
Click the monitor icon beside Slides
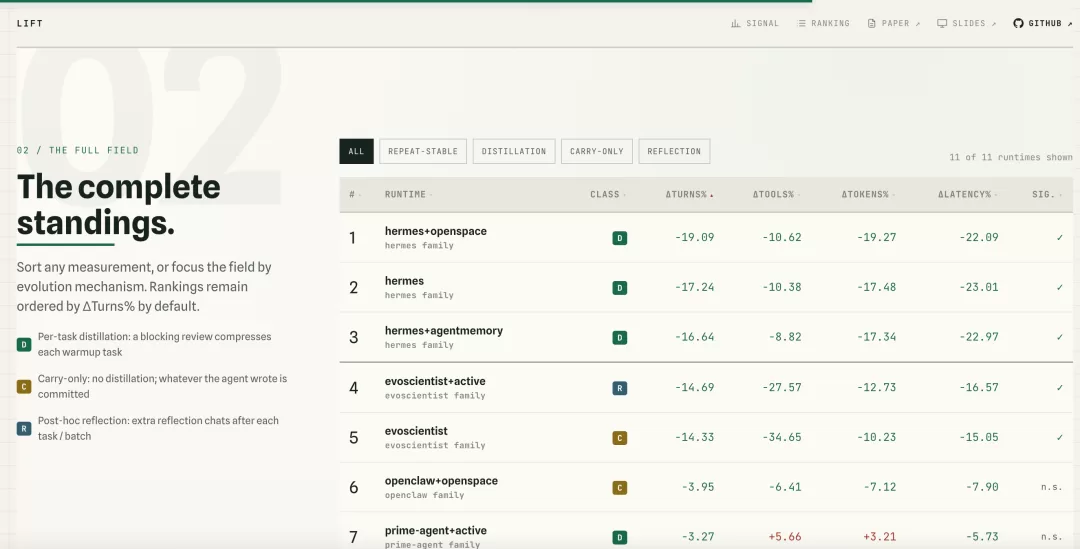click(942, 23)
